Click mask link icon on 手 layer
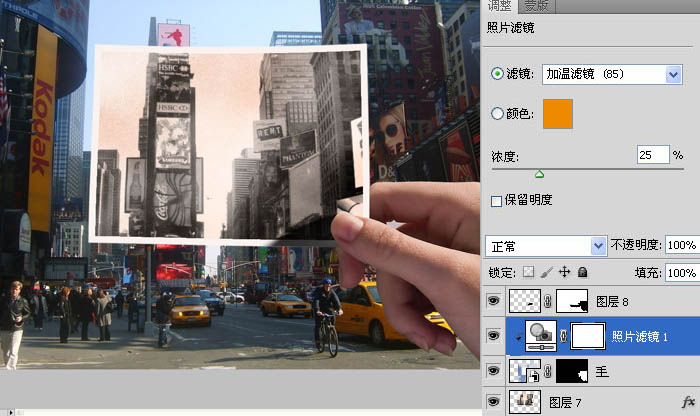Screen dimensions: 700x416 coord(549,371)
